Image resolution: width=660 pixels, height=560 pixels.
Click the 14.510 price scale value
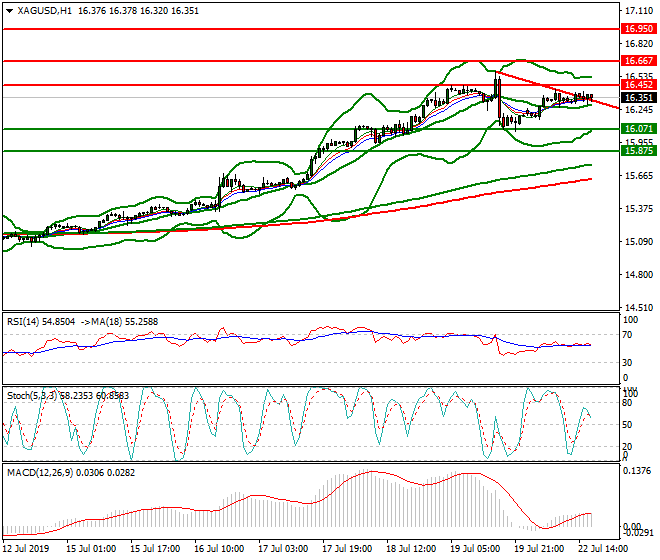point(639,308)
